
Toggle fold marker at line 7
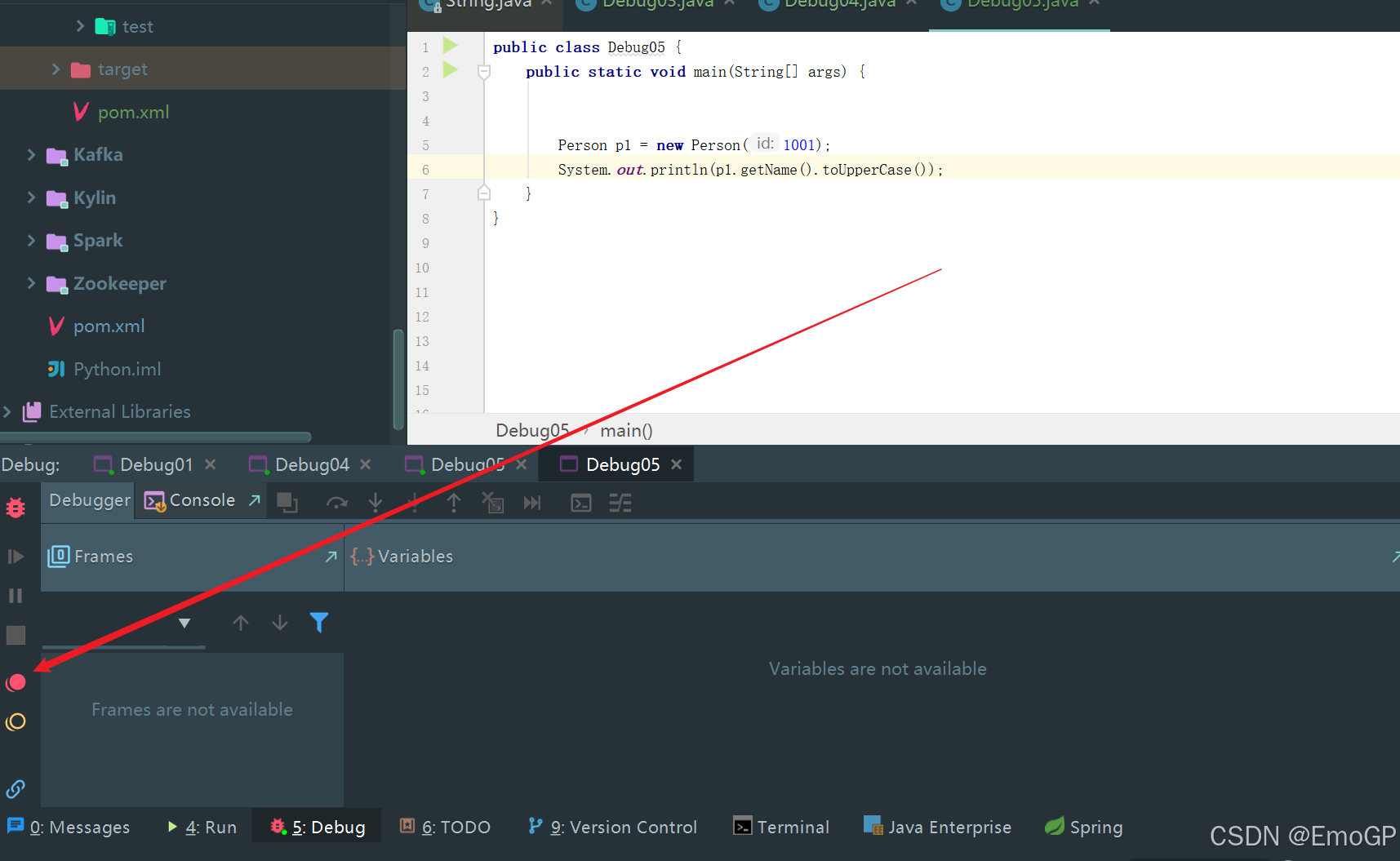pyautogui.click(x=483, y=193)
